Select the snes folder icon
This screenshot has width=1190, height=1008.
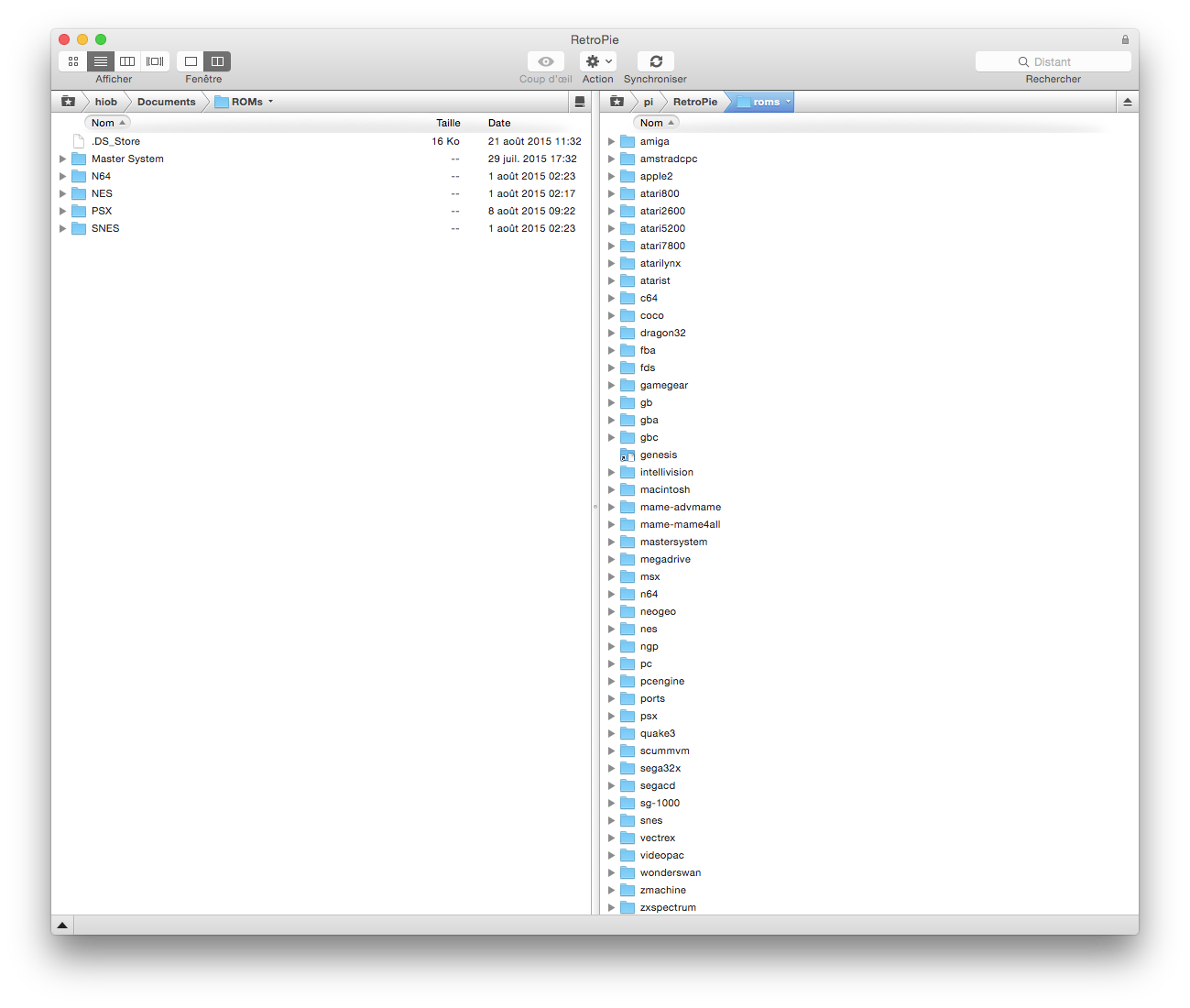pyautogui.click(x=628, y=820)
